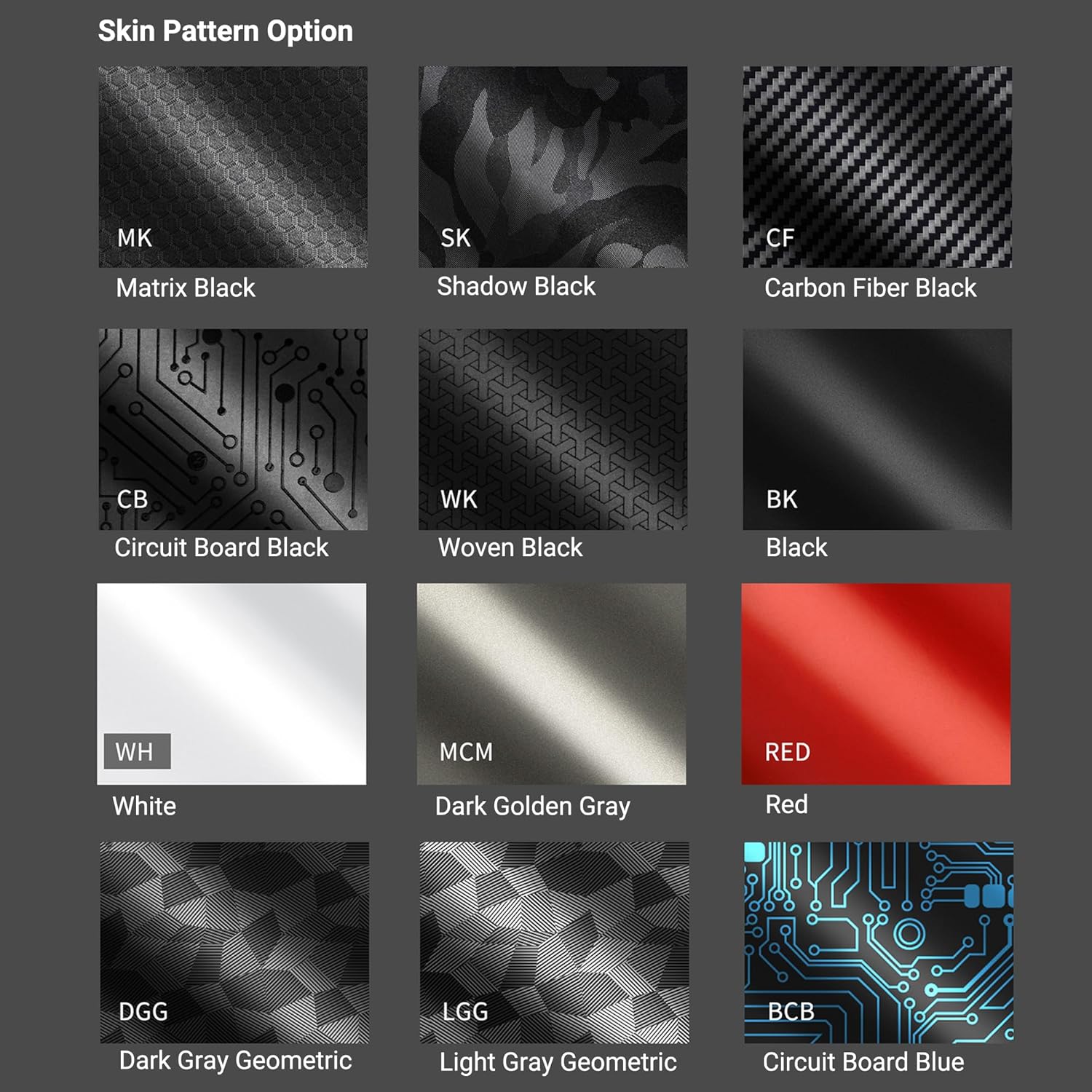
Task: Pick the Light Gray Geometric pattern
Action: (x=554, y=943)
